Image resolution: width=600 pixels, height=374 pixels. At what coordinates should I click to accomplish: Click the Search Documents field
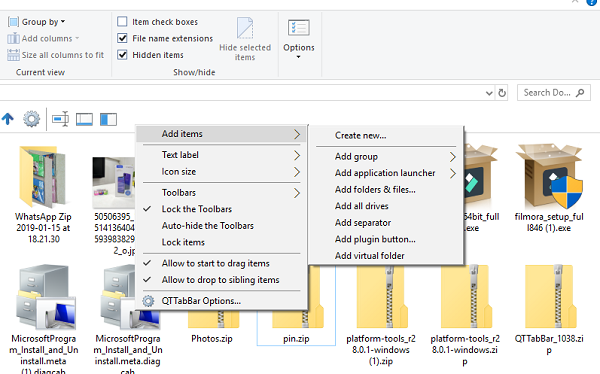tap(553, 93)
